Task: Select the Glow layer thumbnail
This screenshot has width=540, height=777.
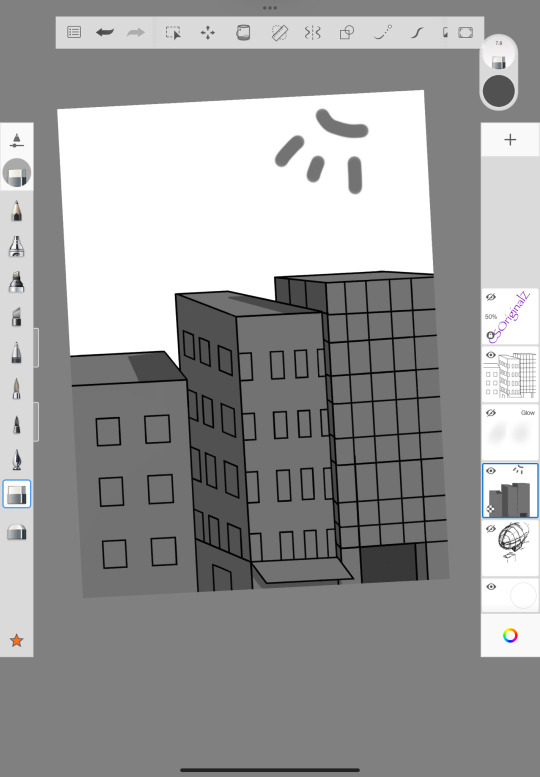Action: pyautogui.click(x=510, y=433)
